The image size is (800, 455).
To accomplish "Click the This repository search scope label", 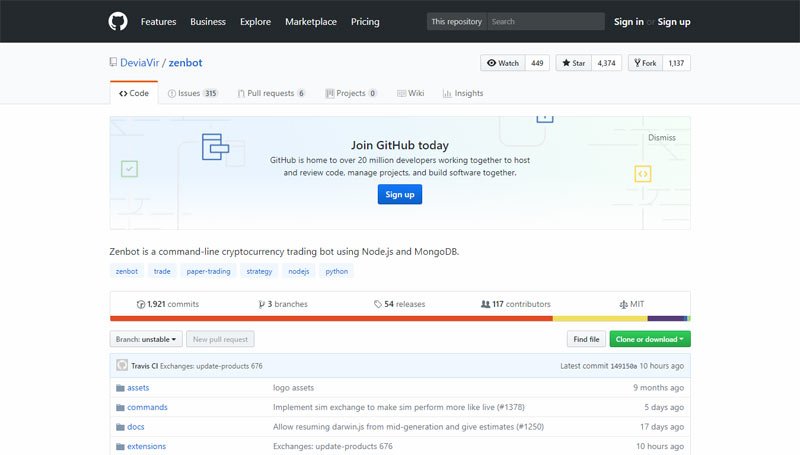I will (457, 21).
